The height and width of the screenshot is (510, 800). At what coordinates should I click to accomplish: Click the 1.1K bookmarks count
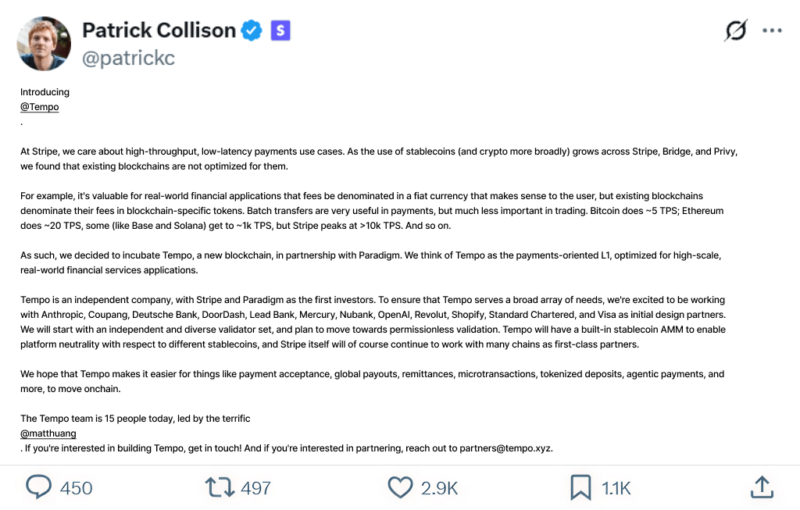pyautogui.click(x=616, y=488)
